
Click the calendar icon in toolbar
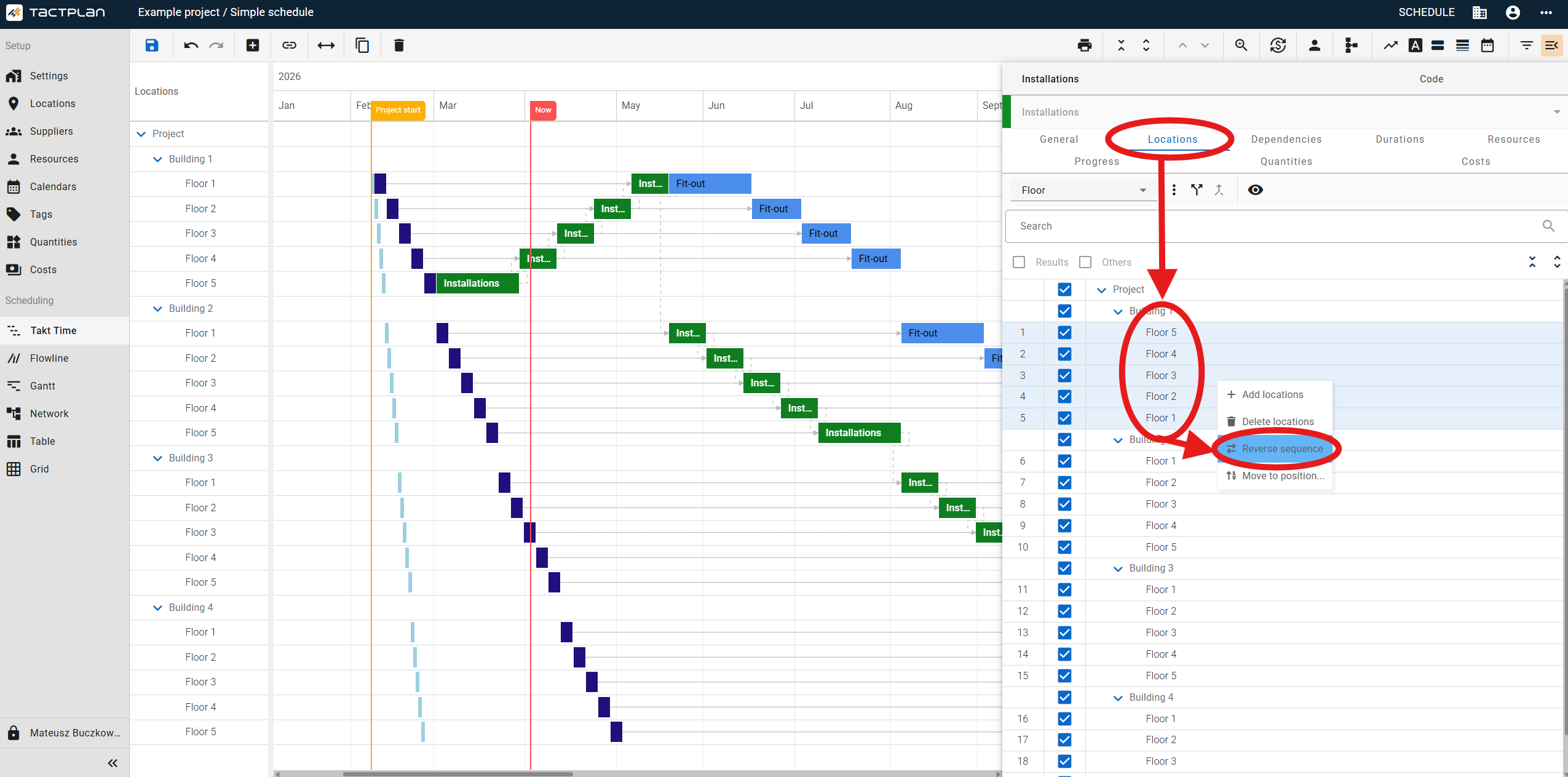click(x=1487, y=45)
